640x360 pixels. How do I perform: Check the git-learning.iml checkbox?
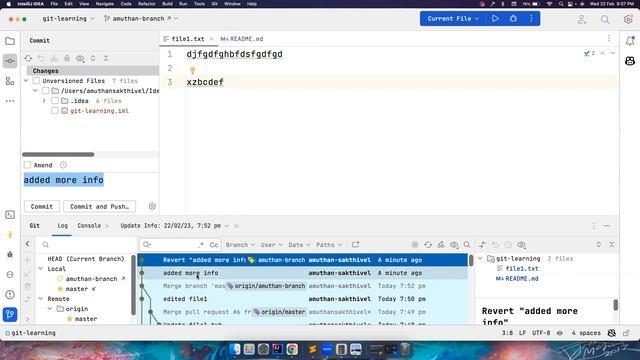click(55, 111)
